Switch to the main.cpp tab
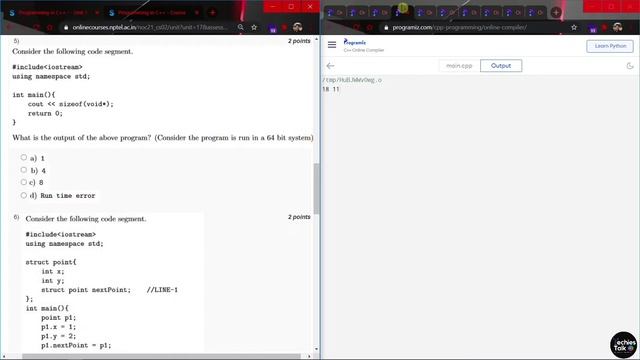The width and height of the screenshot is (640, 360). 459,66
